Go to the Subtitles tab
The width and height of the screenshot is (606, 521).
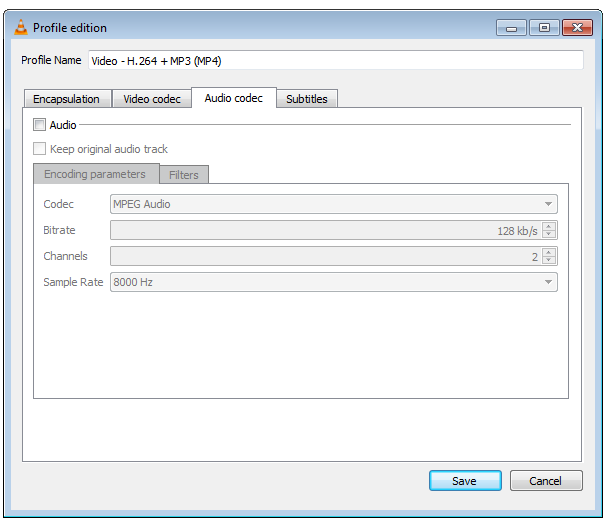click(x=307, y=99)
